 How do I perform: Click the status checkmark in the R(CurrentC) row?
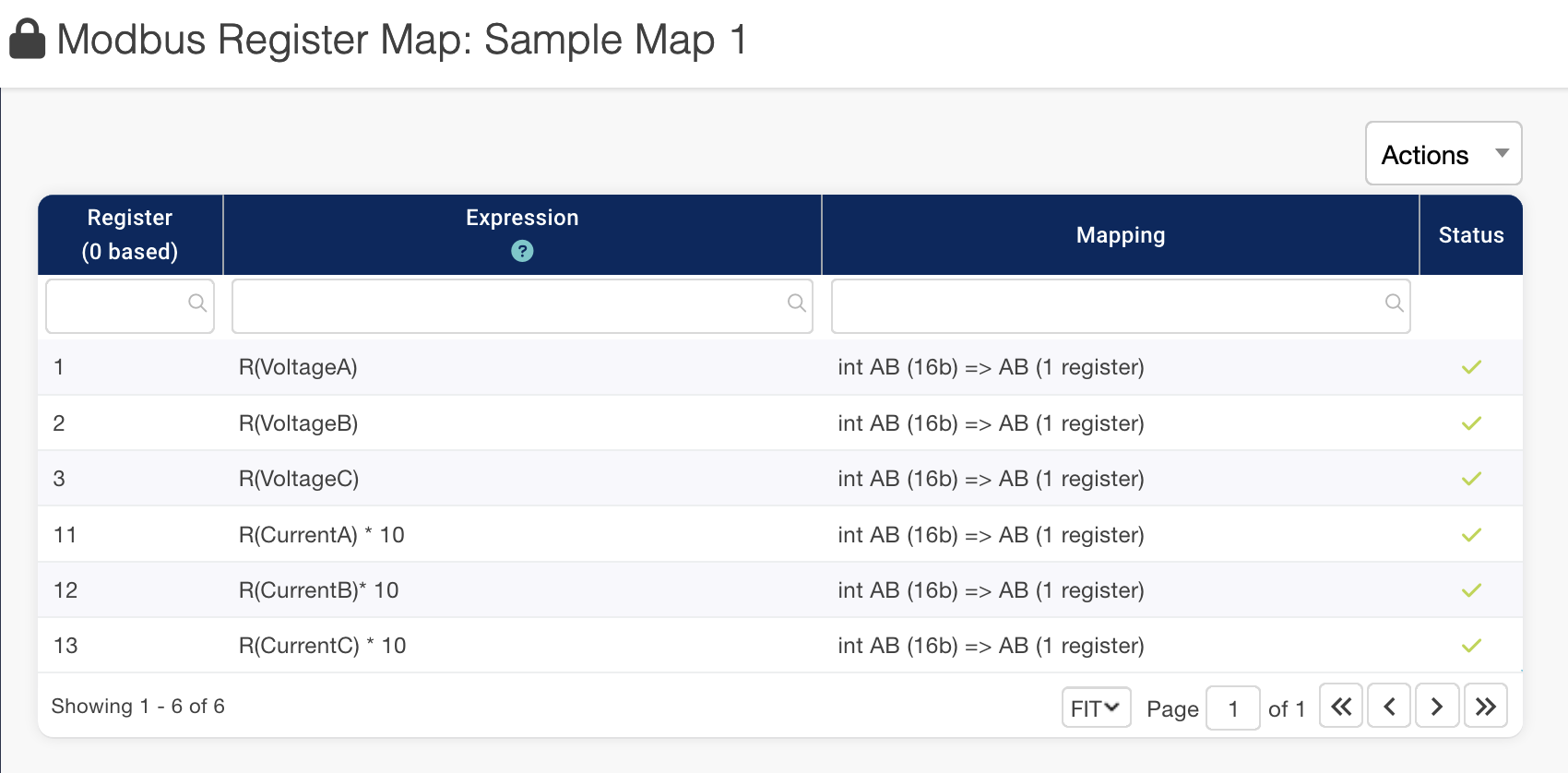click(1470, 646)
